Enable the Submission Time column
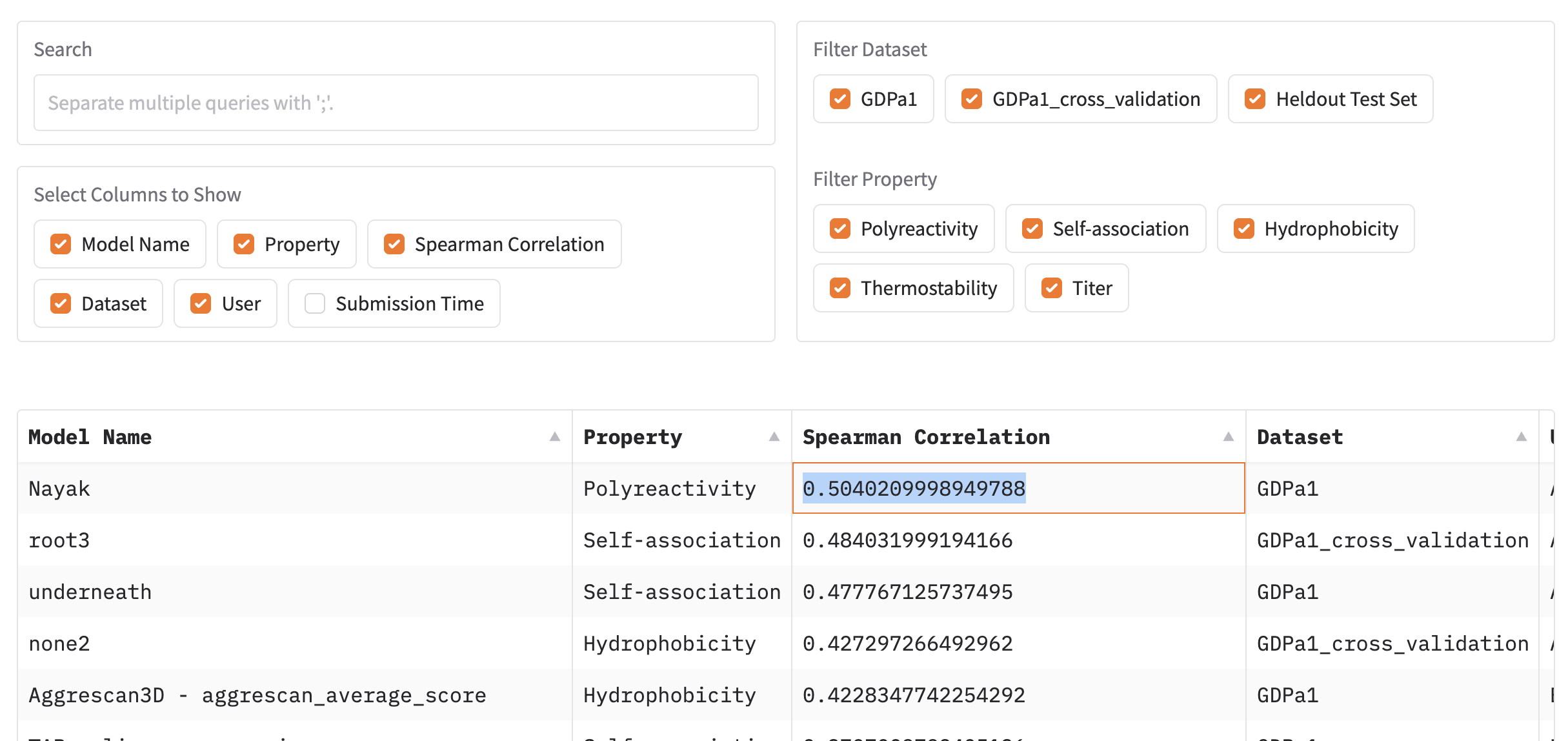 315,303
